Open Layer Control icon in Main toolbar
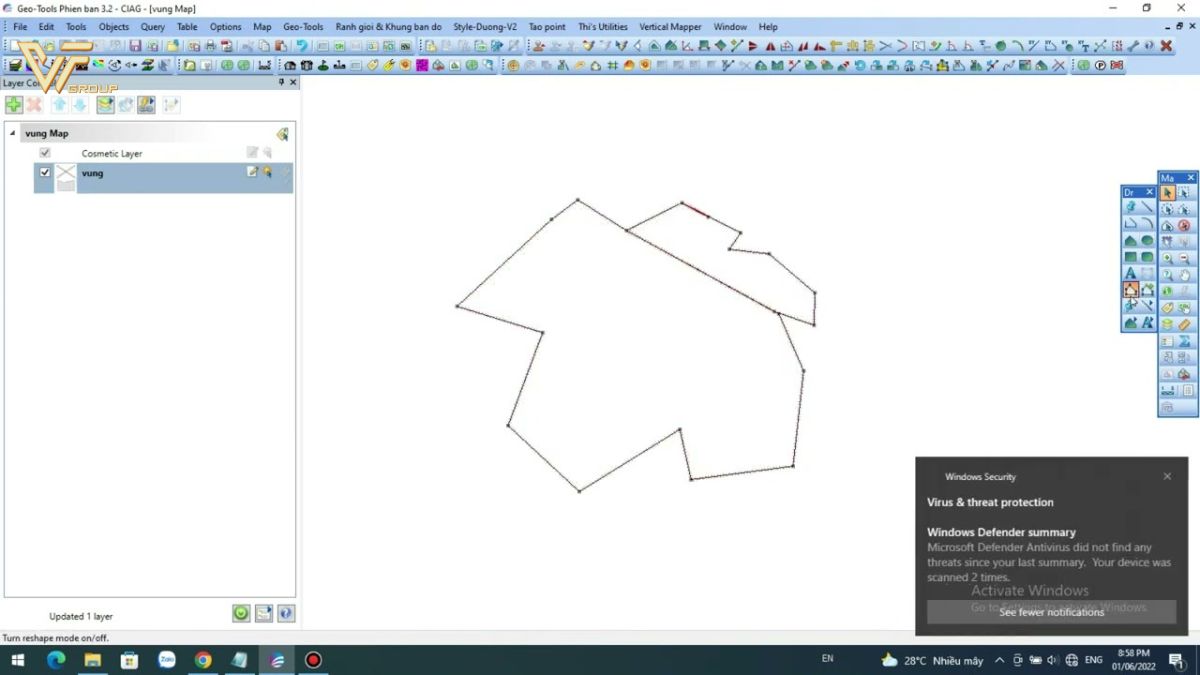 1167,324
